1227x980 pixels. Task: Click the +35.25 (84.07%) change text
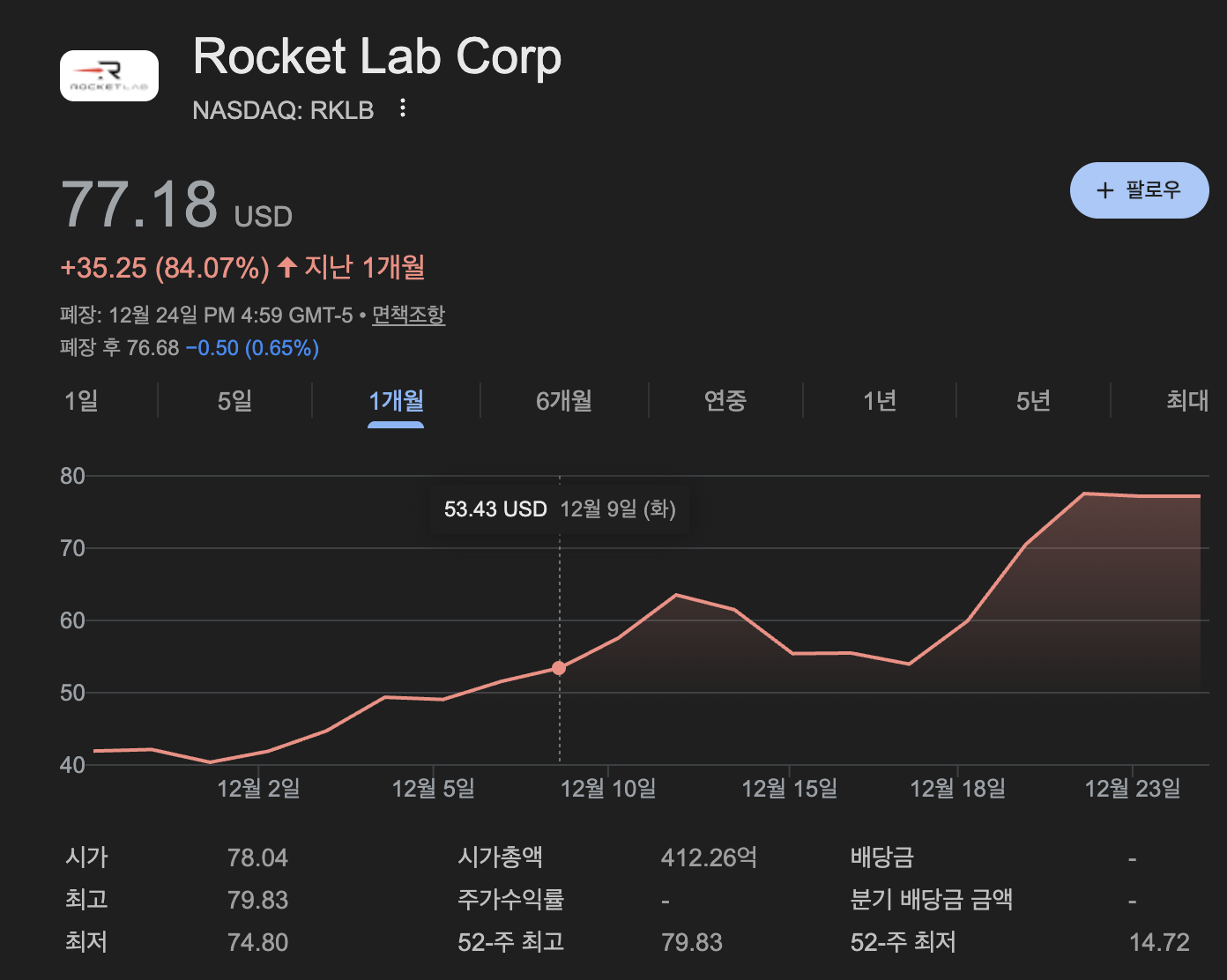click(x=165, y=268)
